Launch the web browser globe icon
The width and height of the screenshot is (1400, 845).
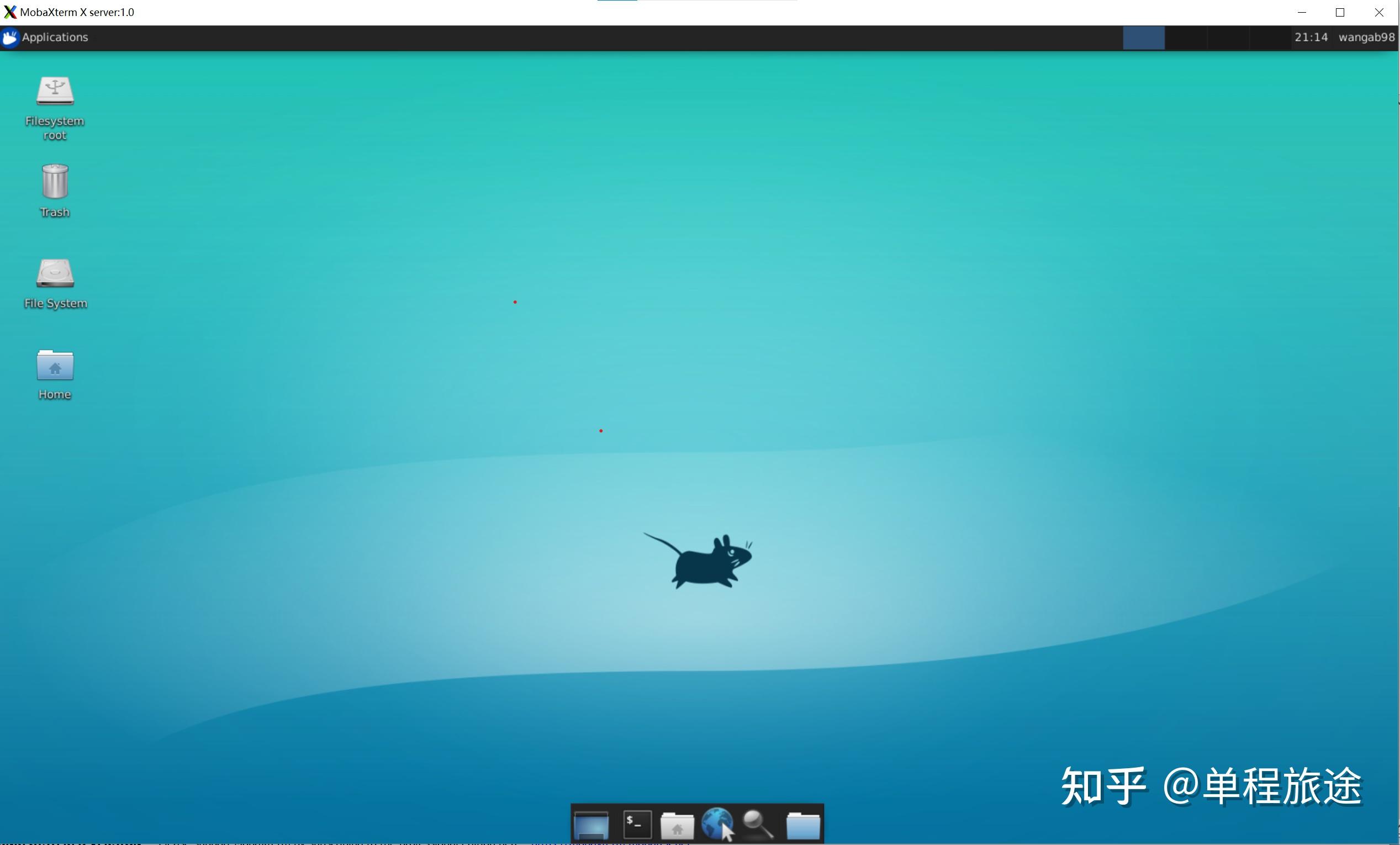point(717,823)
